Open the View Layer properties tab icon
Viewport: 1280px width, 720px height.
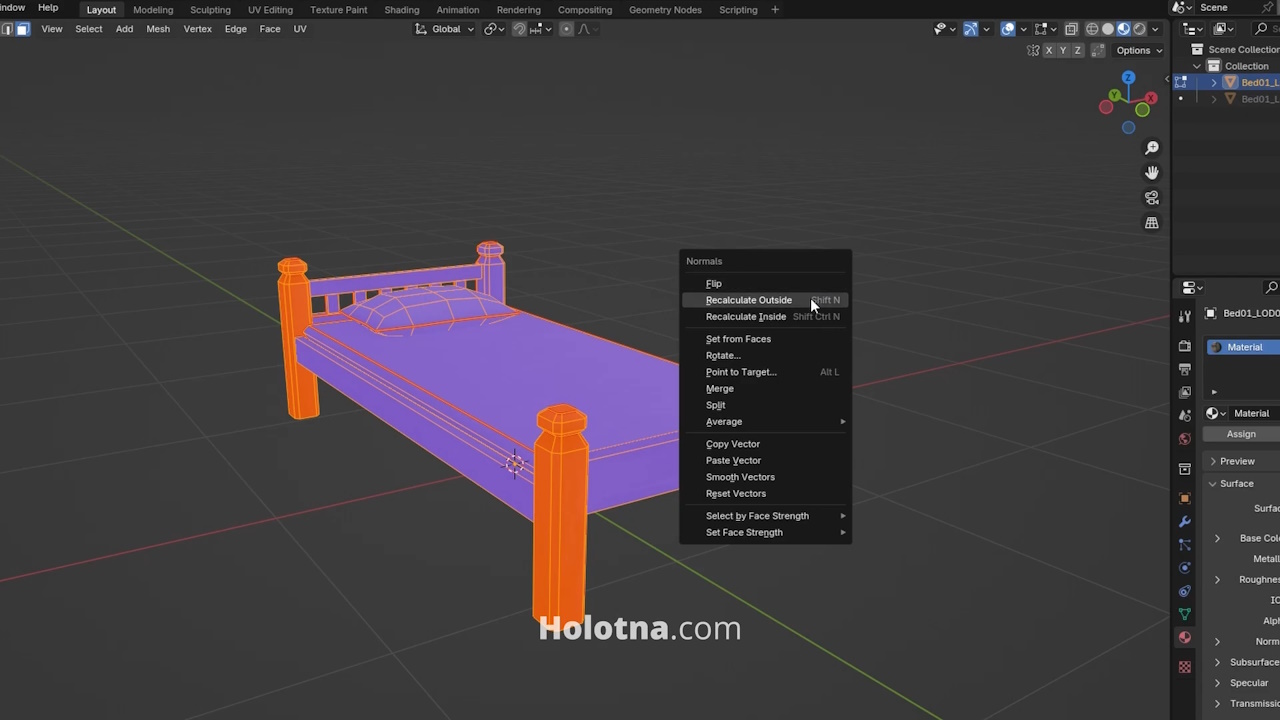click(x=1185, y=392)
